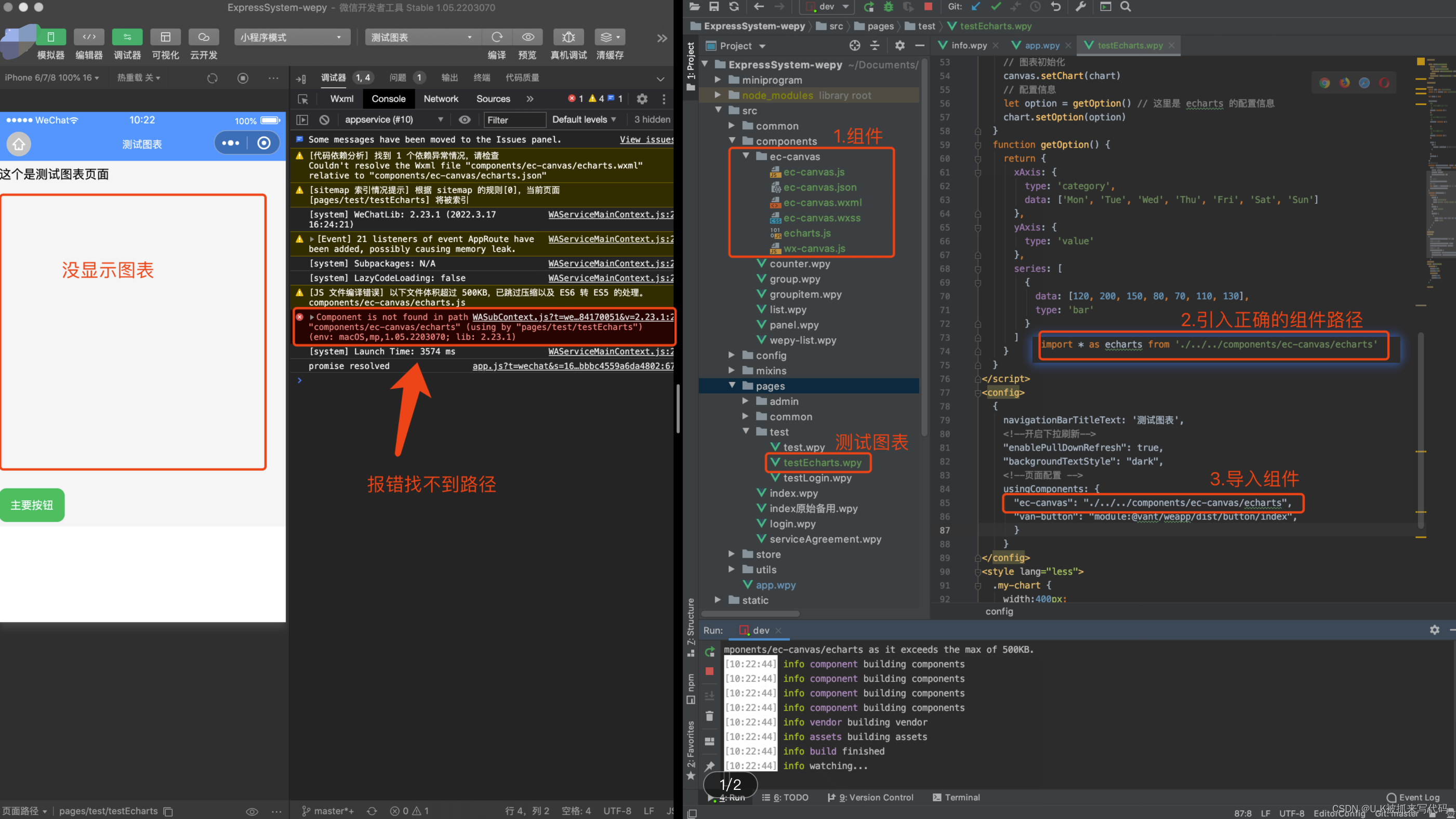Screen dimensions: 1456x819
Task: Toggle the console sidebar panel icon
Action: [x=302, y=120]
